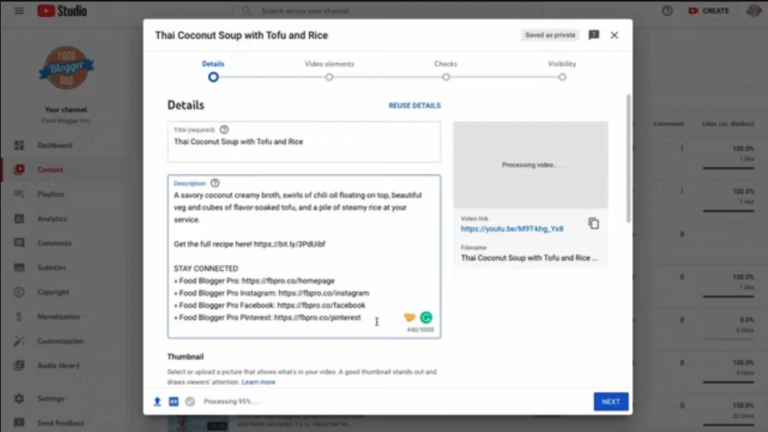This screenshot has height=432, width=768.
Task: Jump to the Checks step
Action: 446,76
